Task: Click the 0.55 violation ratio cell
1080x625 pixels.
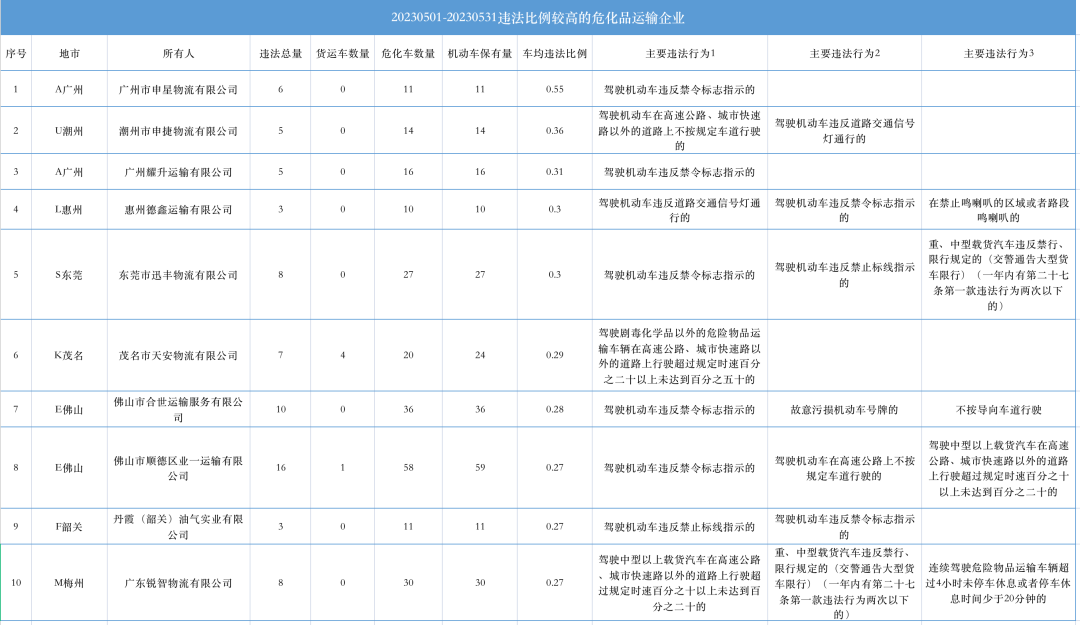Action: [x=554, y=90]
